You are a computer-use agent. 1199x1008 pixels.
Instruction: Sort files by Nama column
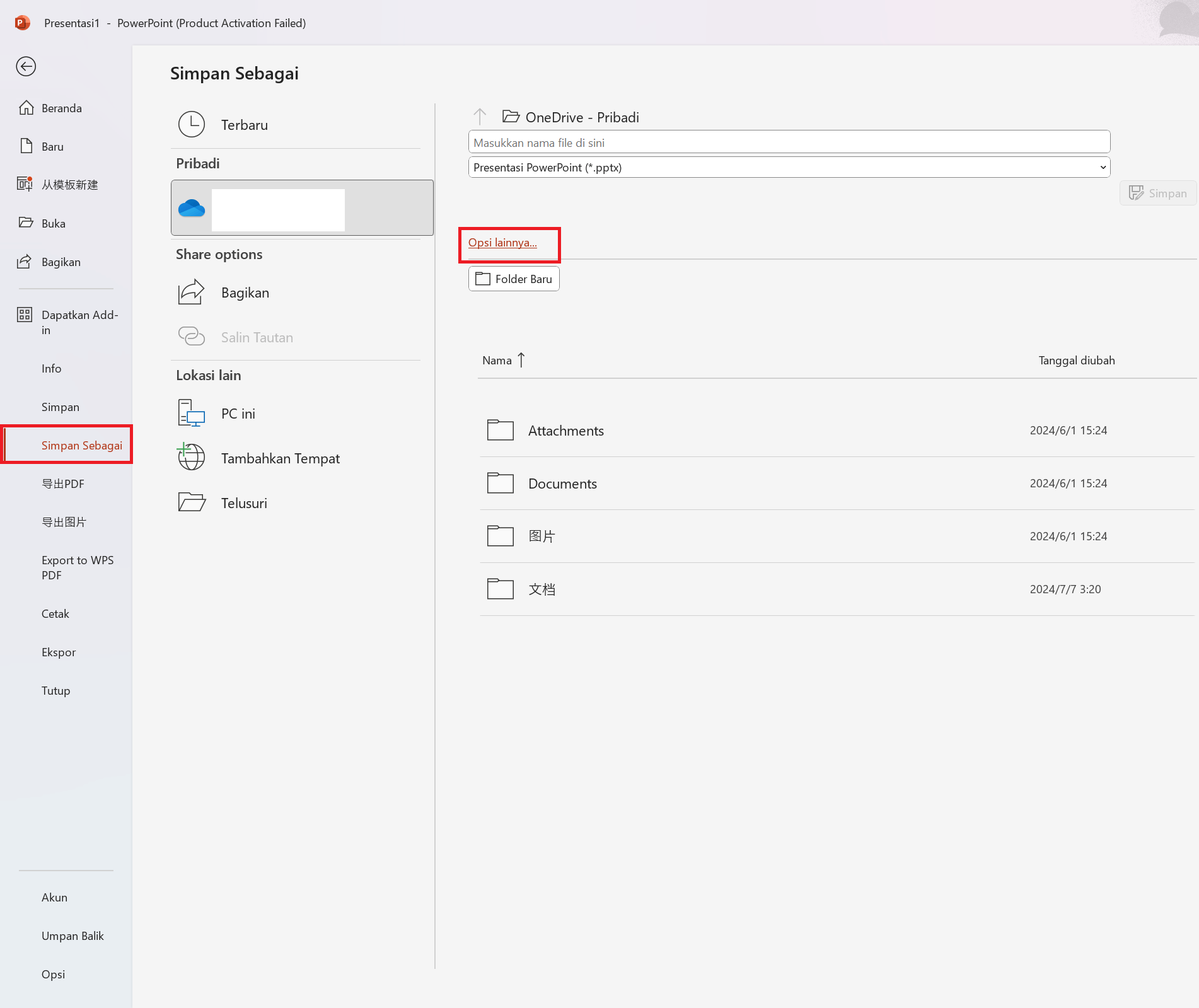point(497,360)
